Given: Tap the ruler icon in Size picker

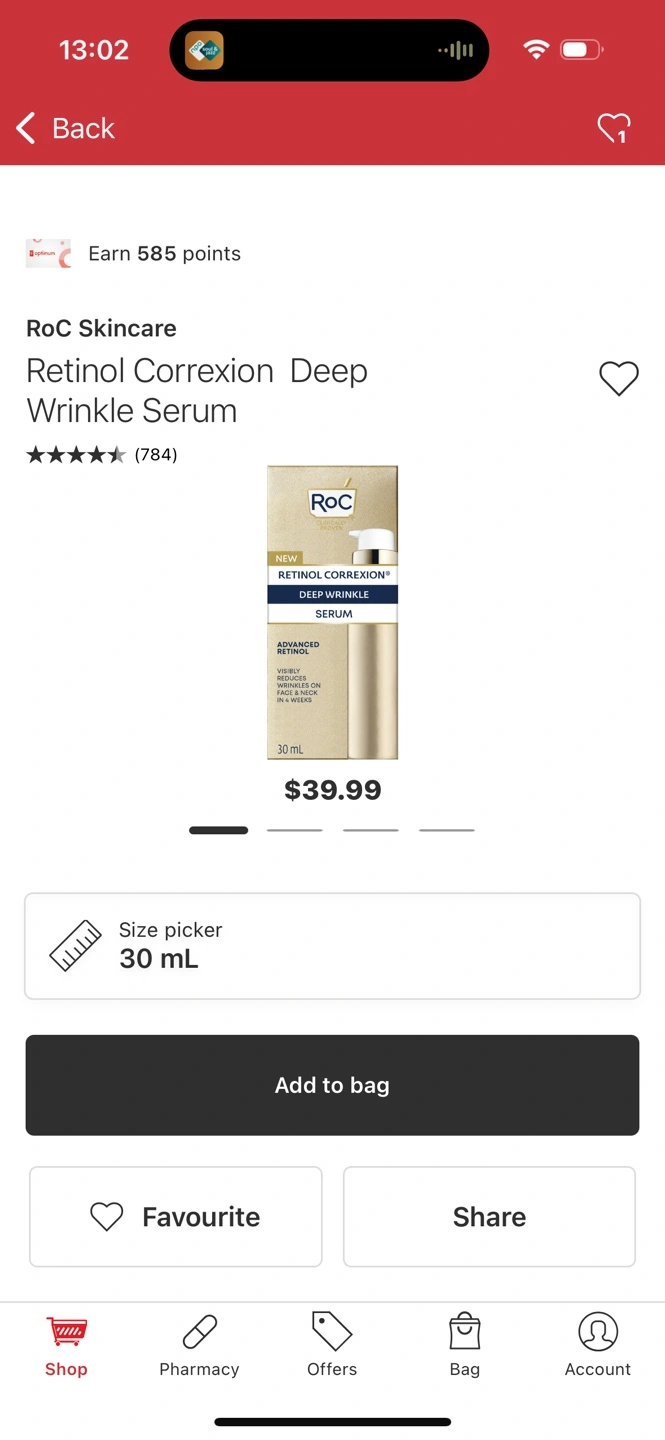Looking at the screenshot, I should click(76, 946).
